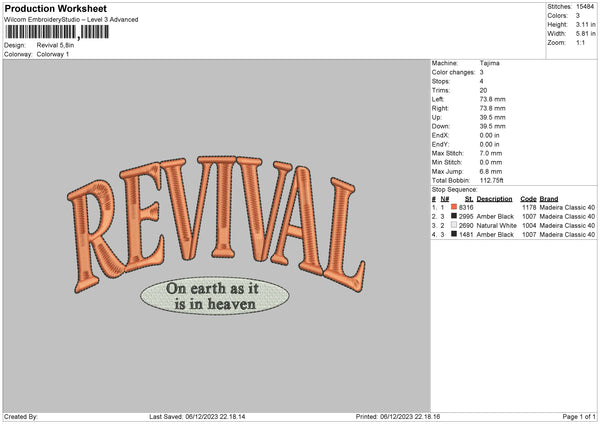The image size is (600, 424).
Task: Pick the 2690 Natural White swatch
Action: 454,225
